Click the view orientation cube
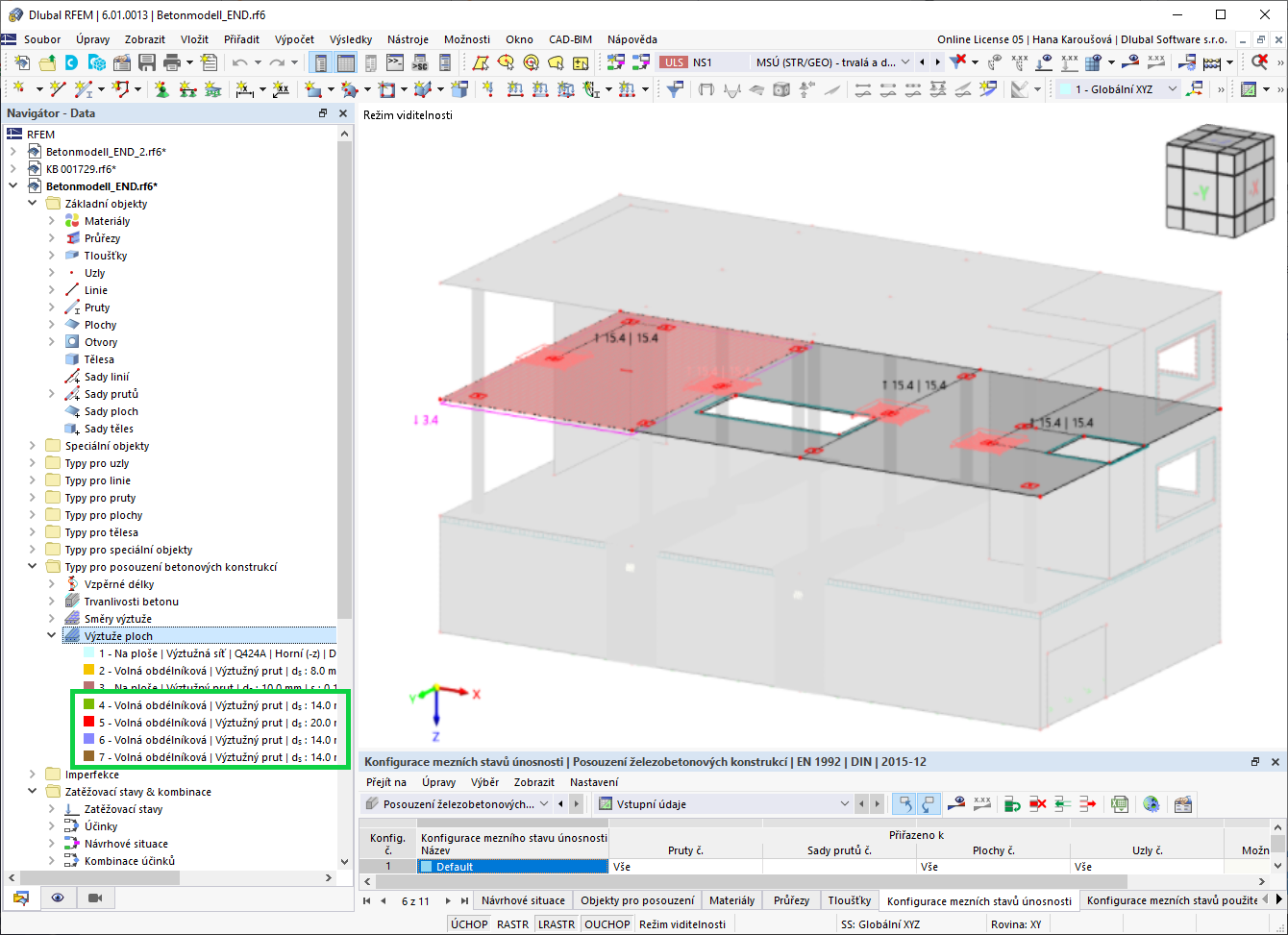Viewport: 1288px width, 935px height. pos(1220,182)
